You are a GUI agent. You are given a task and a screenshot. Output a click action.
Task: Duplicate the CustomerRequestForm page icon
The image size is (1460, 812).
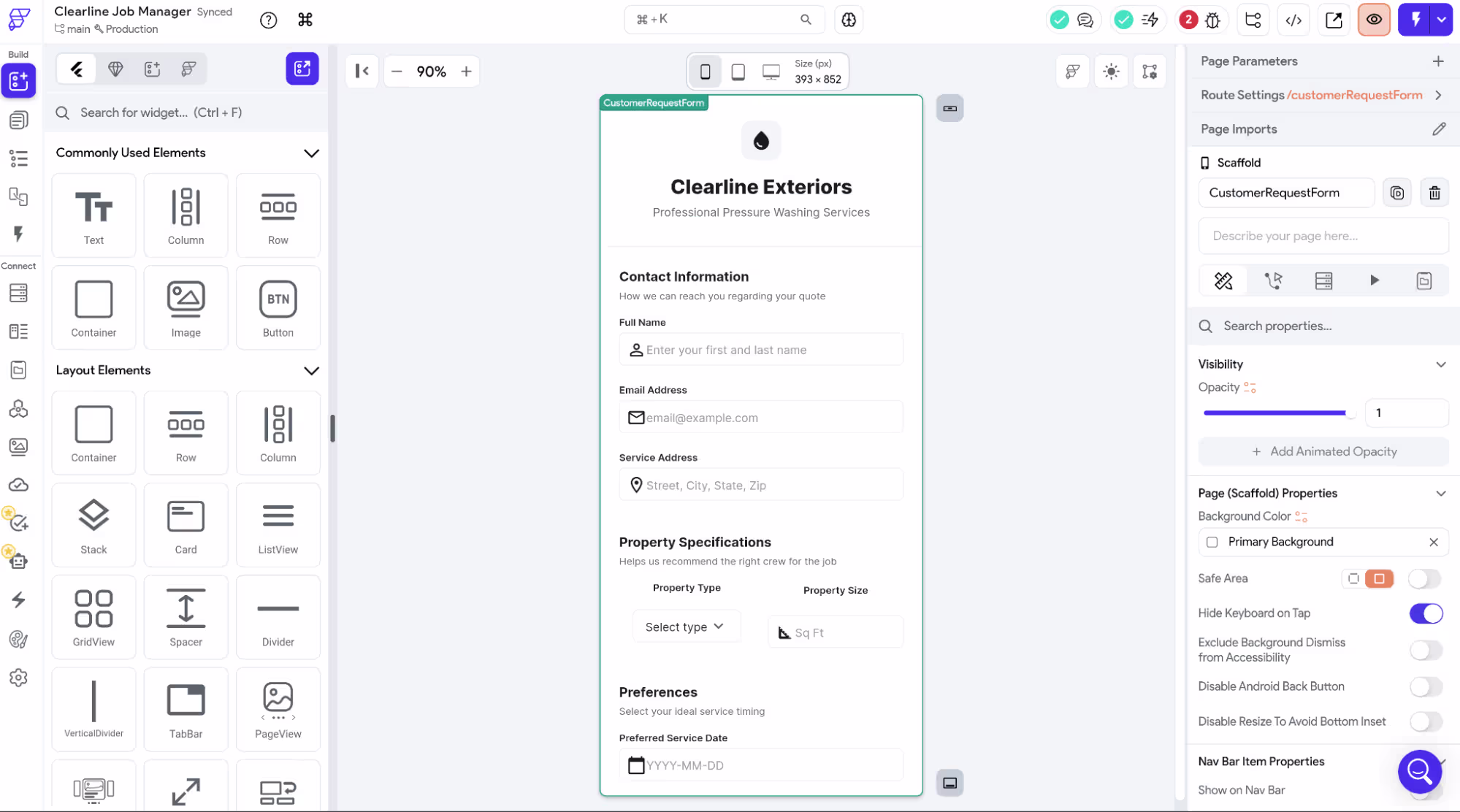coord(1396,193)
